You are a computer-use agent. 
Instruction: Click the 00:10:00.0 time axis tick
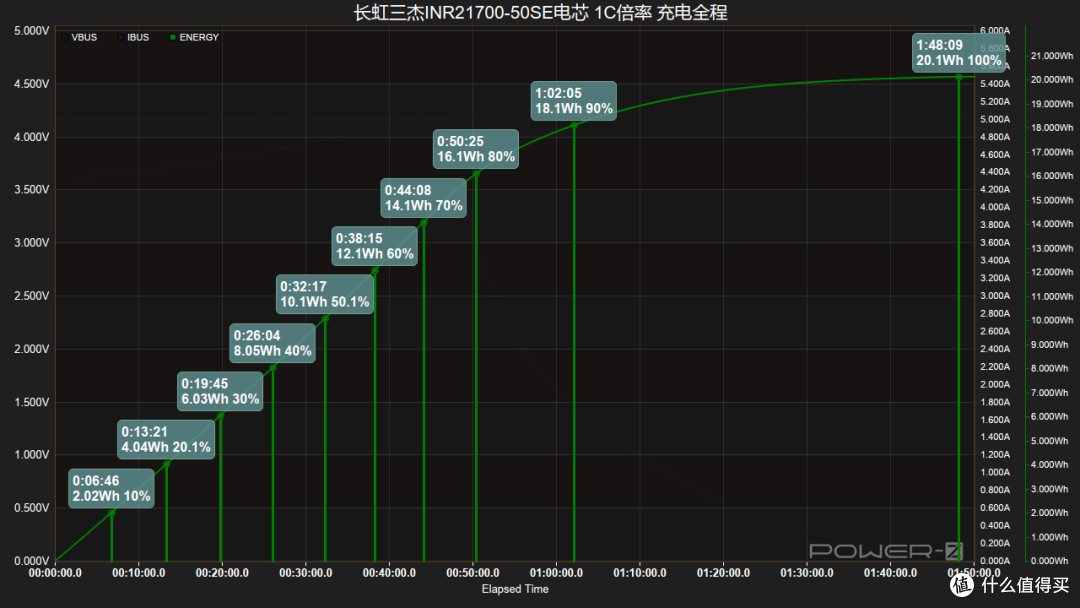click(138, 573)
